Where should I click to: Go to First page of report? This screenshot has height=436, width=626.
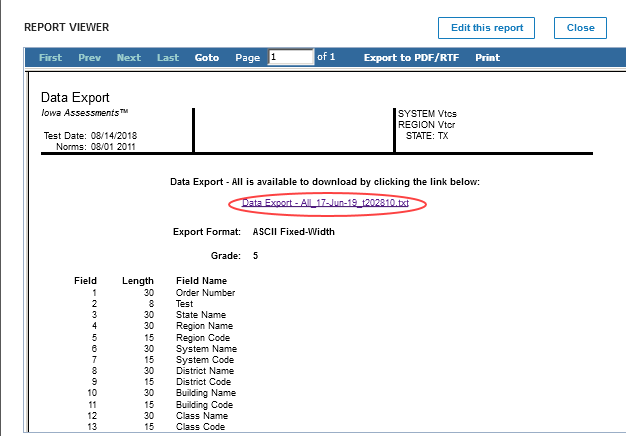tap(50, 58)
